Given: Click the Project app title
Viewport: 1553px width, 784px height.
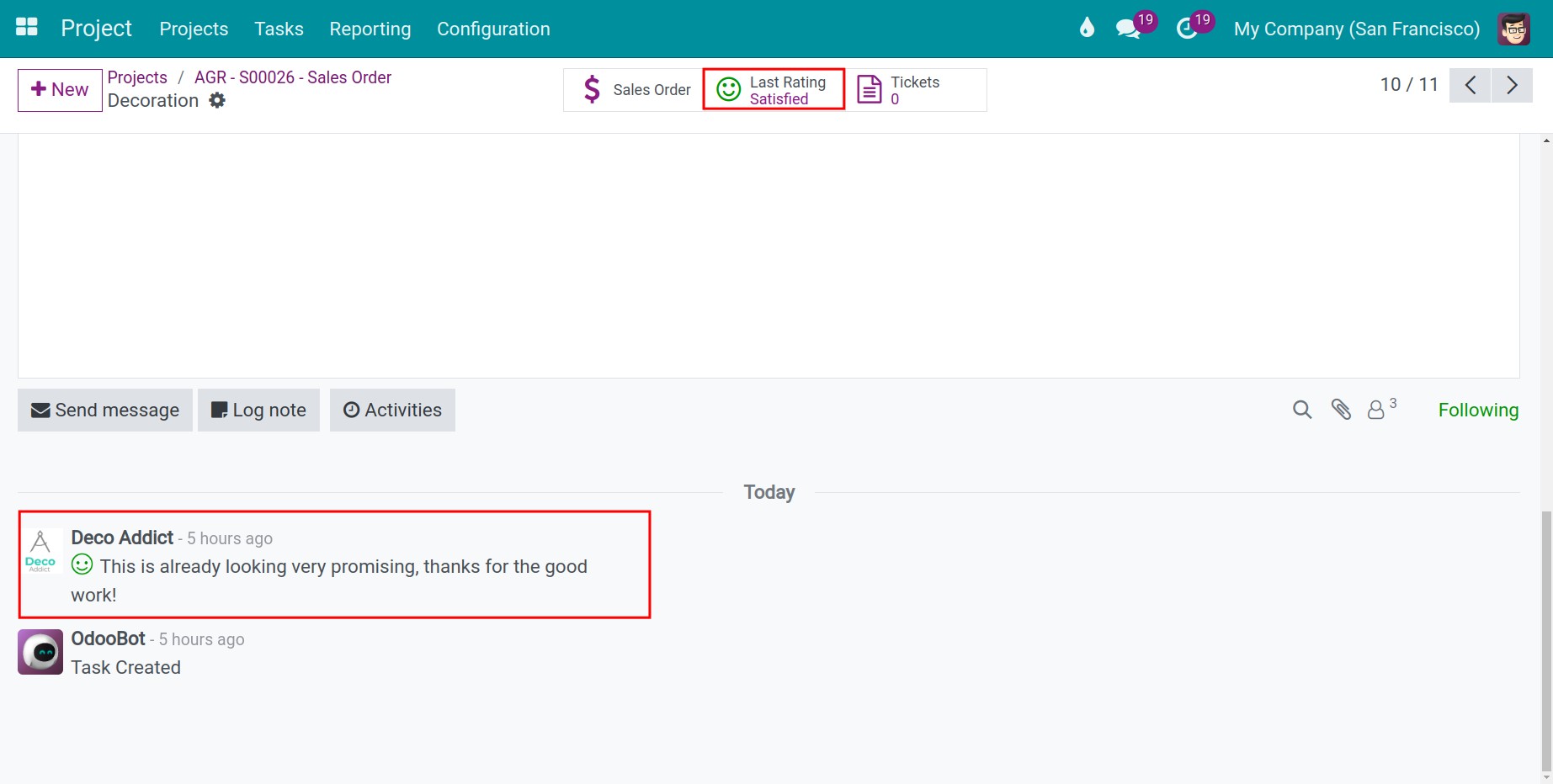Looking at the screenshot, I should (x=96, y=29).
